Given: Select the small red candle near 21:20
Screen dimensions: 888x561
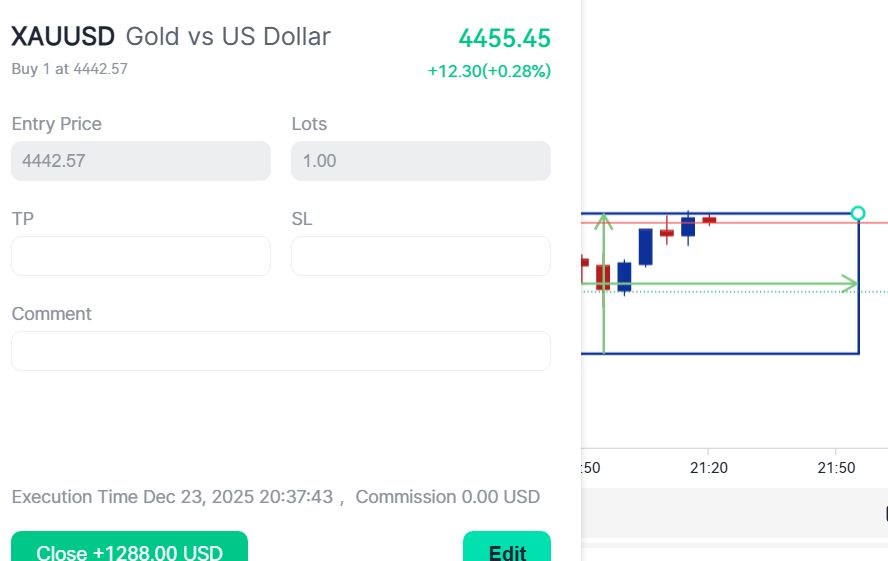Looking at the screenshot, I should 709,220.
